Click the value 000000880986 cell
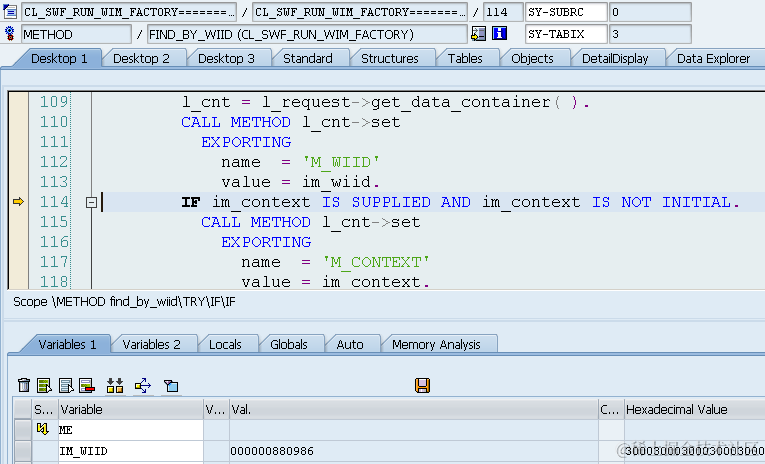Screen dimensions: 765x464 tap(414, 451)
